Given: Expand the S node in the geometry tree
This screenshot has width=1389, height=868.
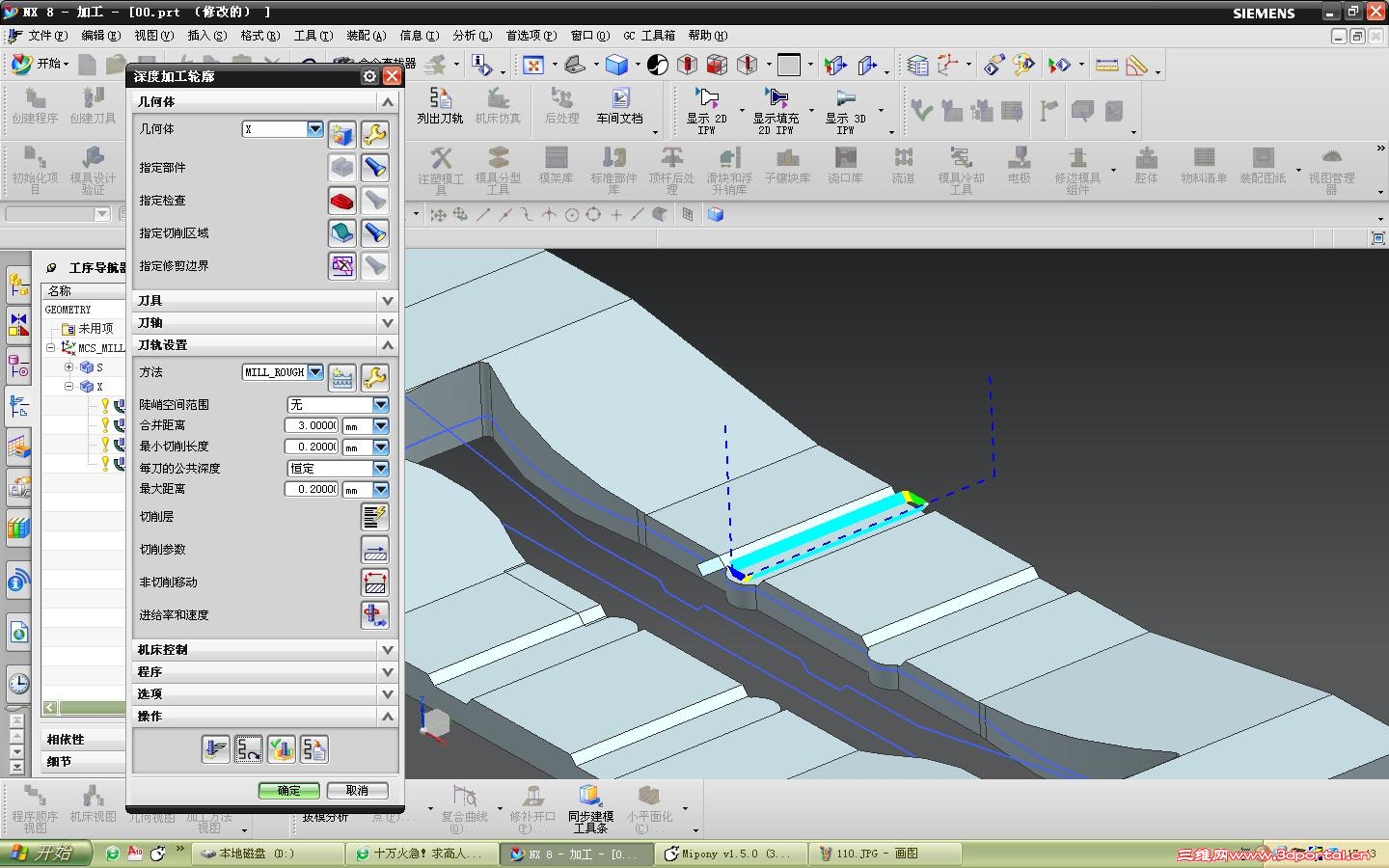Looking at the screenshot, I should pos(69,367).
